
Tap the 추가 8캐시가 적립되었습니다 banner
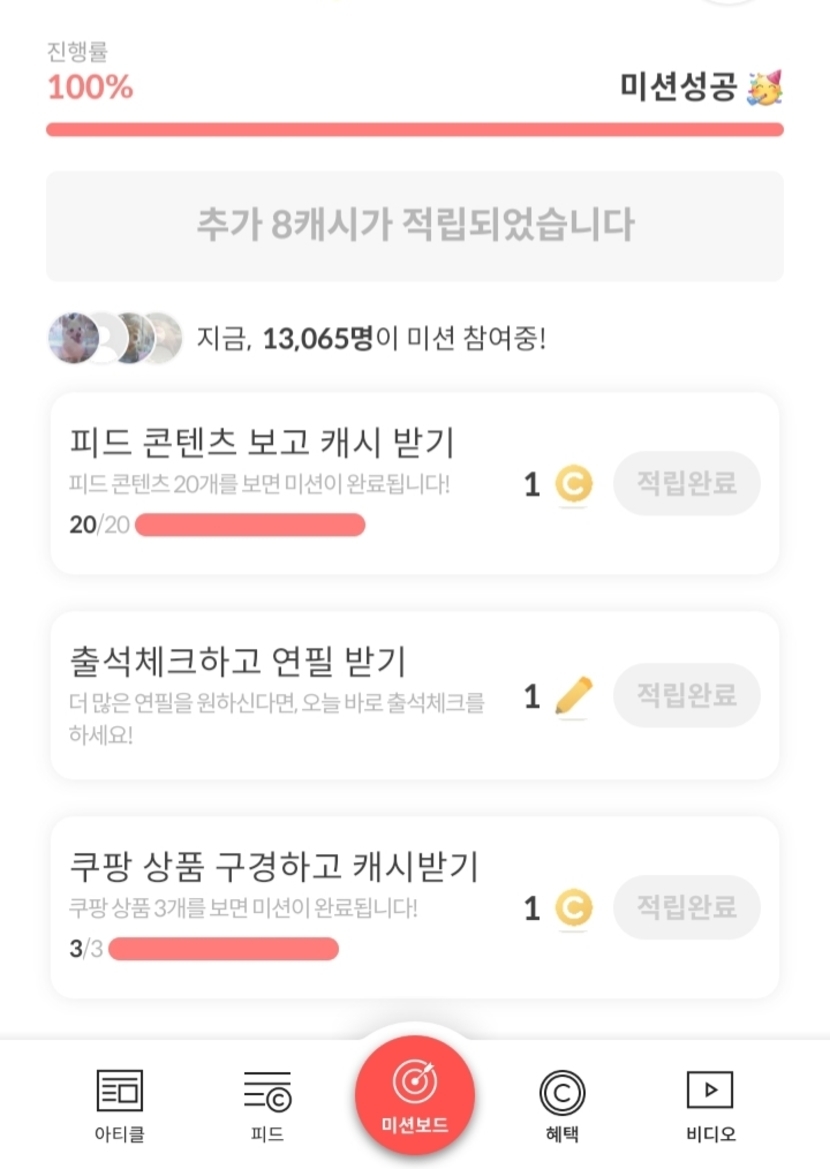click(415, 225)
